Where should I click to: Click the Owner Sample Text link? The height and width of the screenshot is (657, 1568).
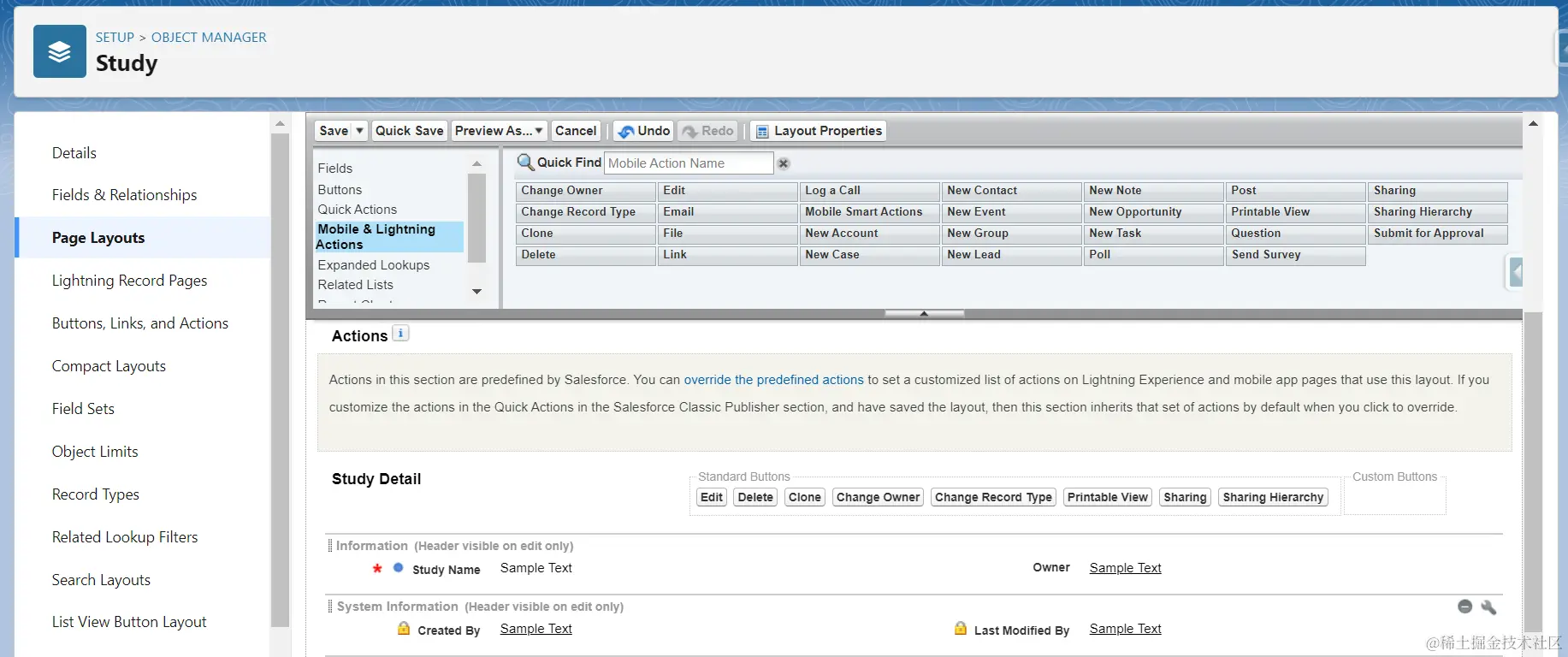click(1125, 568)
